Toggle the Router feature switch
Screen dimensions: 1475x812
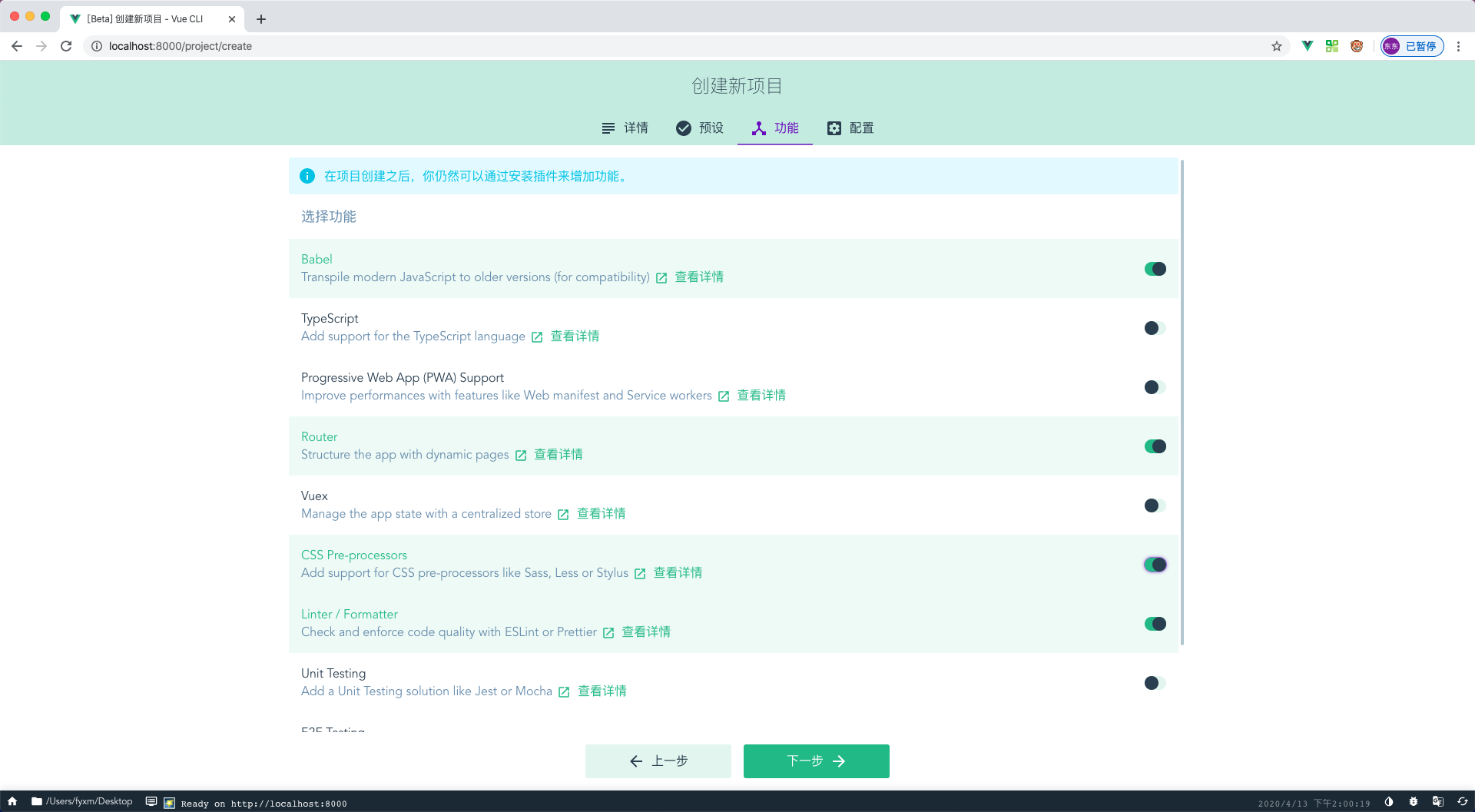pos(1155,446)
